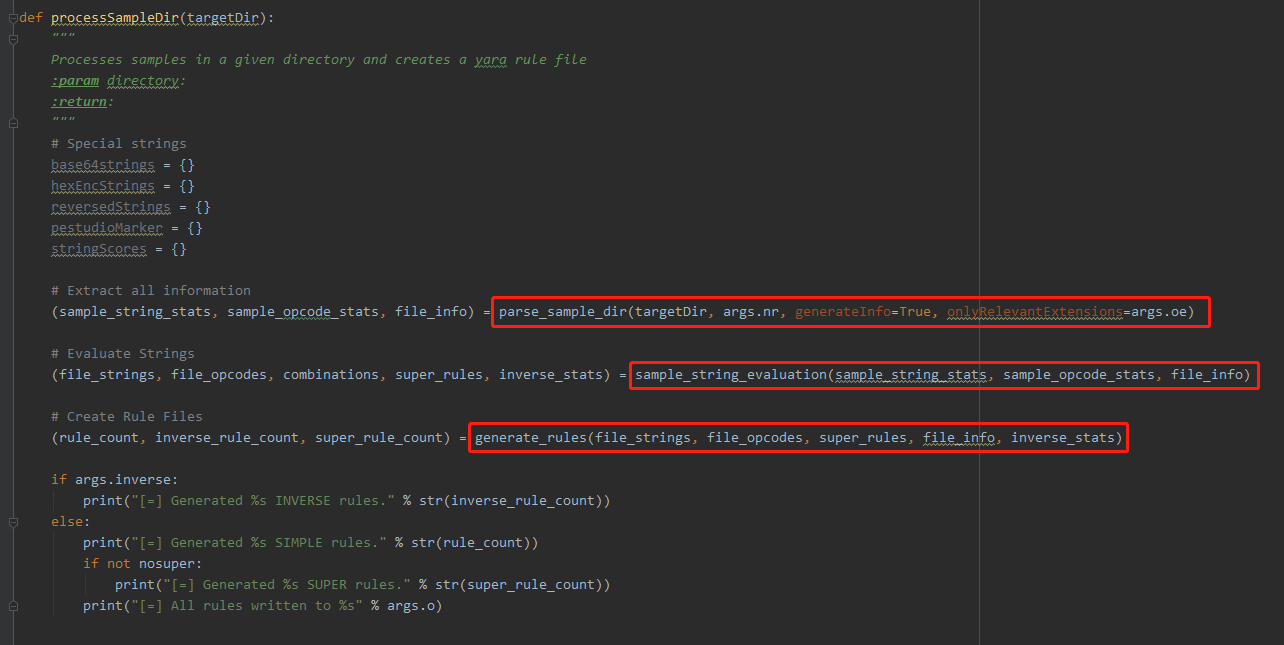The image size is (1284, 645).
Task: Click the 'if args.inverse:' condition
Action: [x=115, y=480]
